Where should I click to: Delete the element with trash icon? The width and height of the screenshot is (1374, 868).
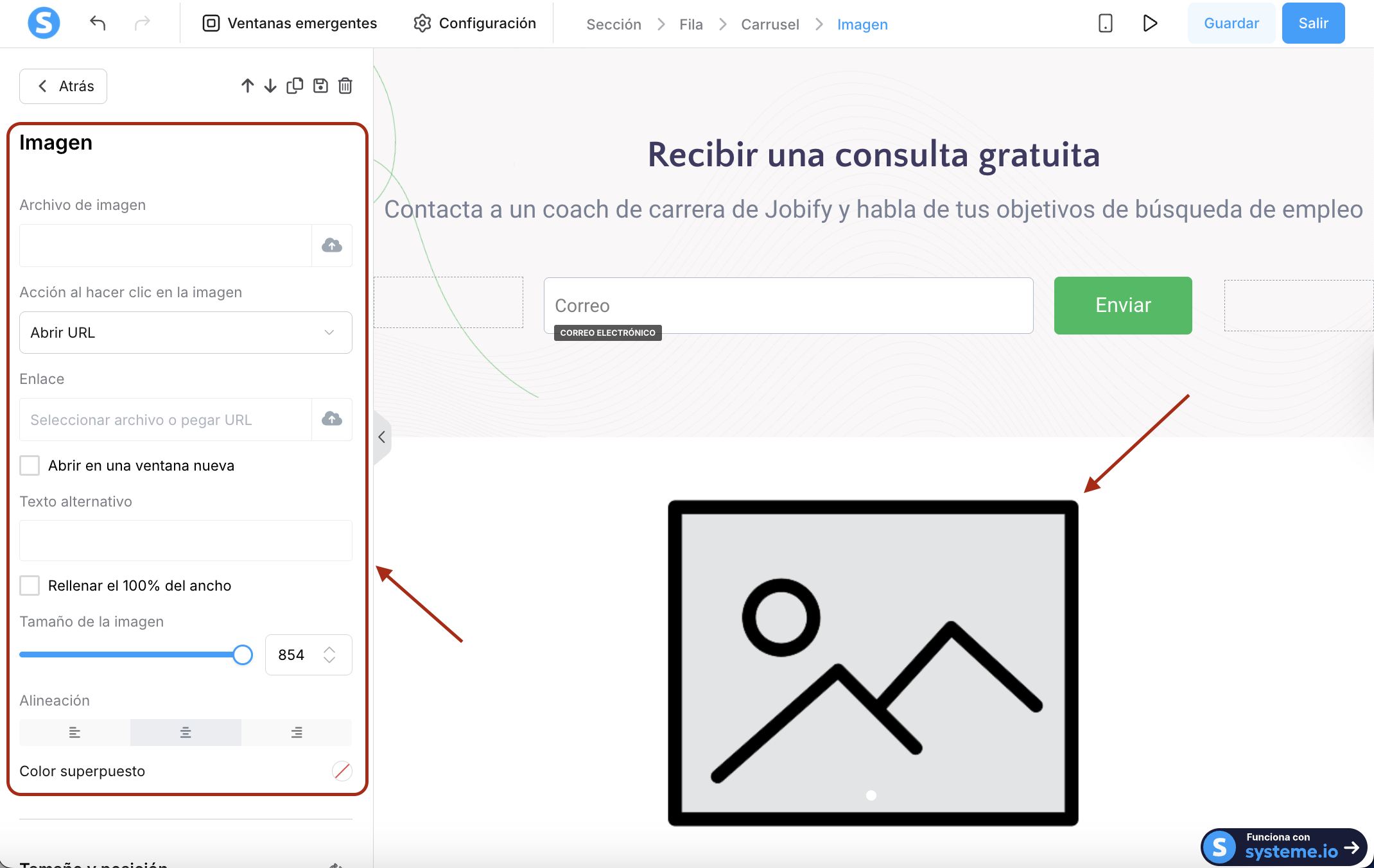345,86
